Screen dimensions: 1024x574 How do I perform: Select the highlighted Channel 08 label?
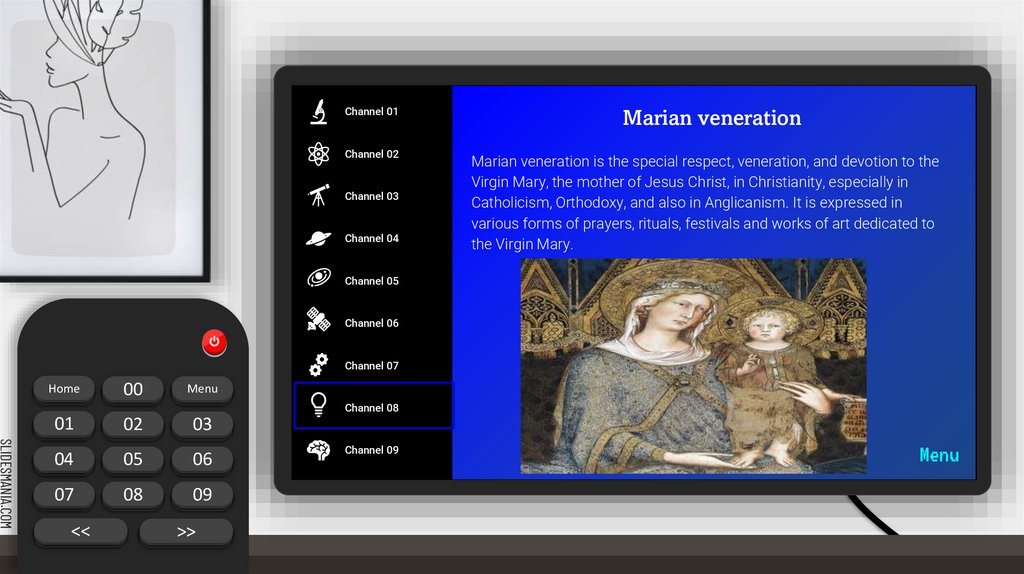coord(372,408)
